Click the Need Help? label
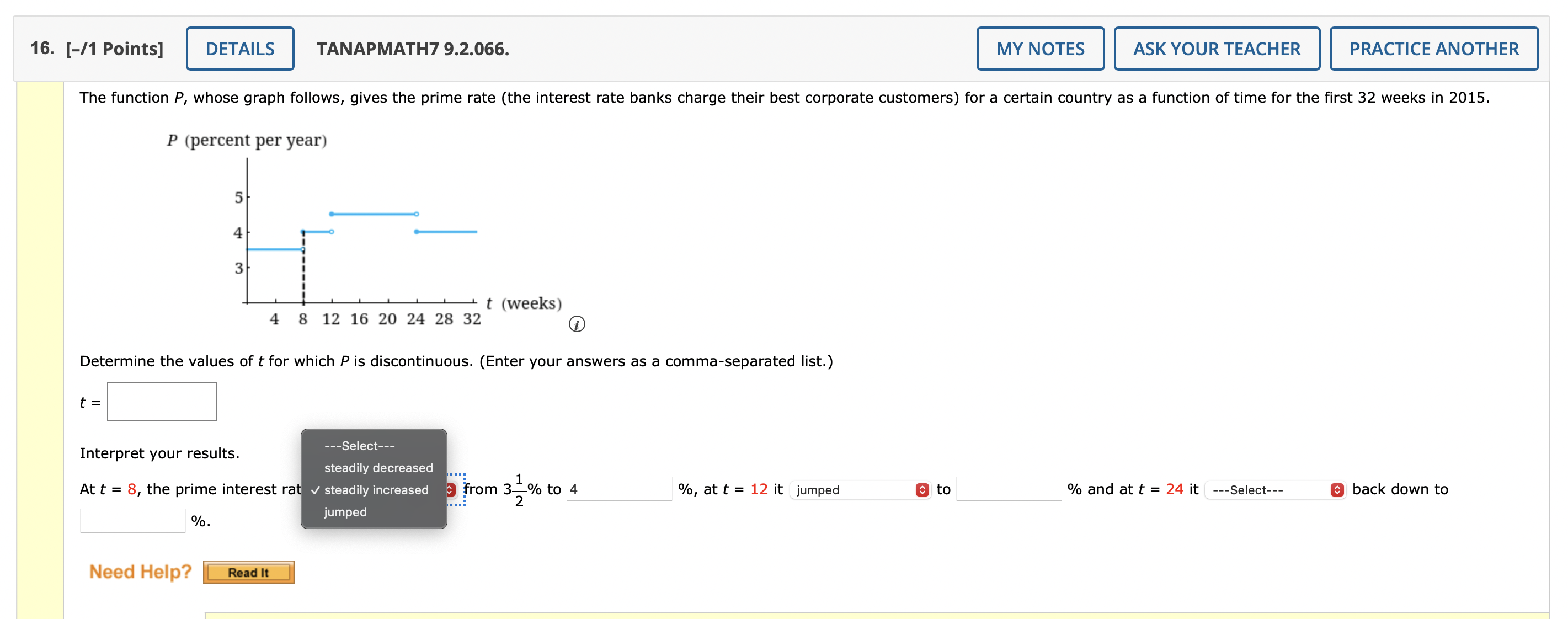This screenshot has height=619, width=1568. point(139,571)
